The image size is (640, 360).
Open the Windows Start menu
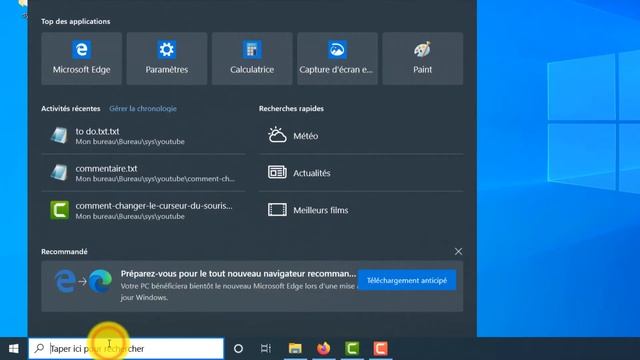[x=13, y=349]
